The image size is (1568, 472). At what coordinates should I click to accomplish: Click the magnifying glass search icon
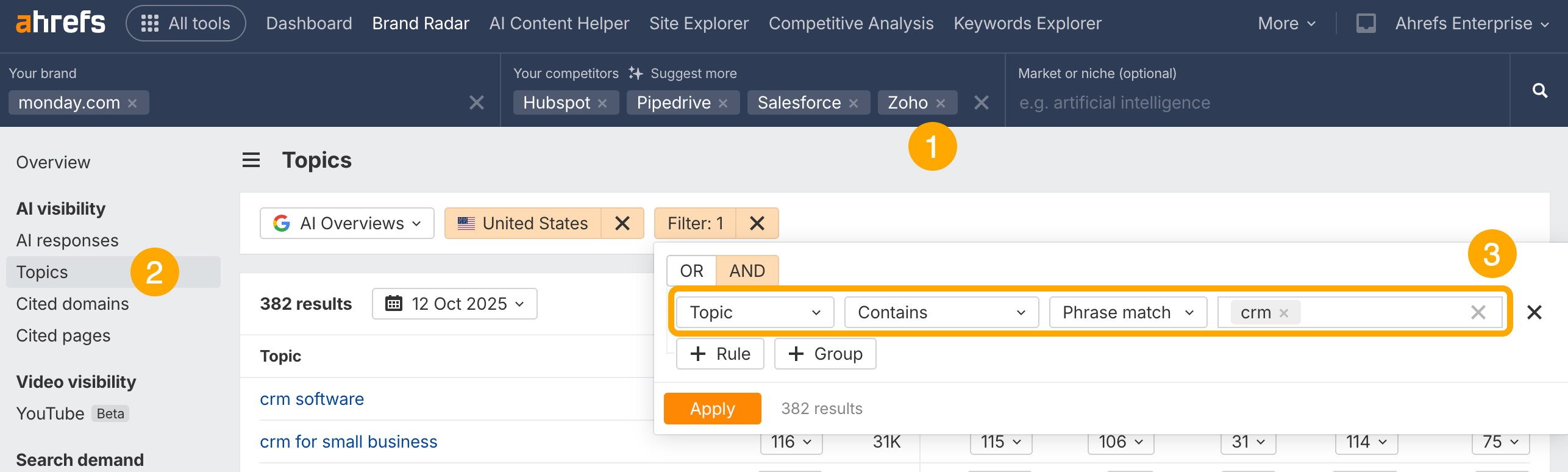(x=1540, y=91)
